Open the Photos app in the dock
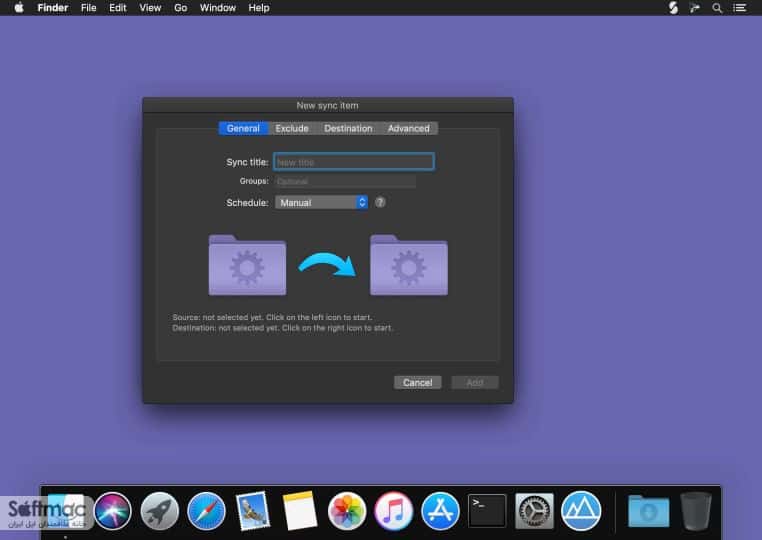 click(347, 511)
